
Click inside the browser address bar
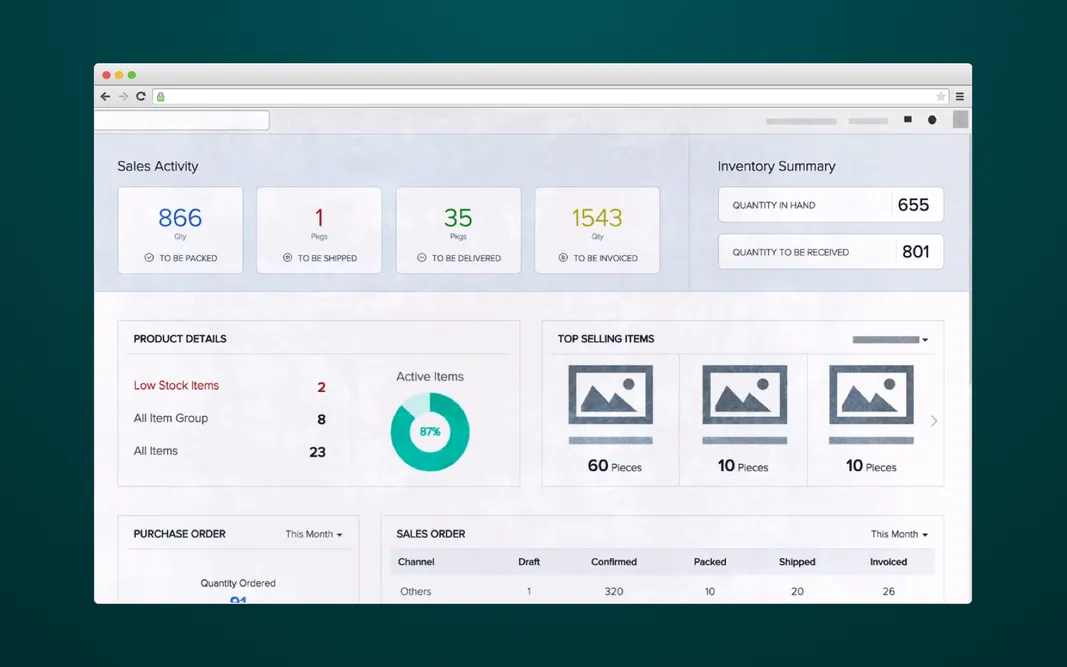(500, 96)
